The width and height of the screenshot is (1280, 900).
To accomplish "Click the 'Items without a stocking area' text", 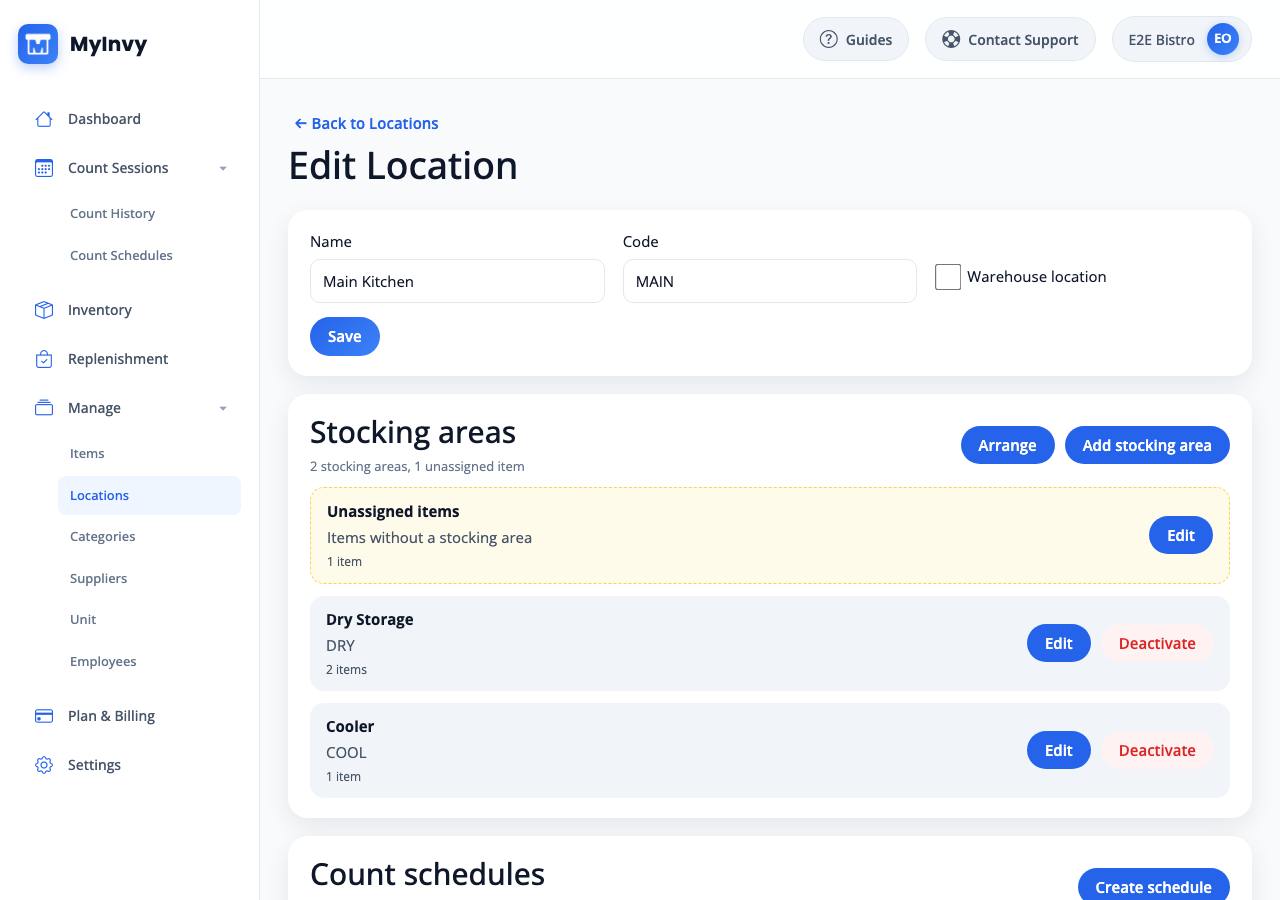I will [429, 537].
